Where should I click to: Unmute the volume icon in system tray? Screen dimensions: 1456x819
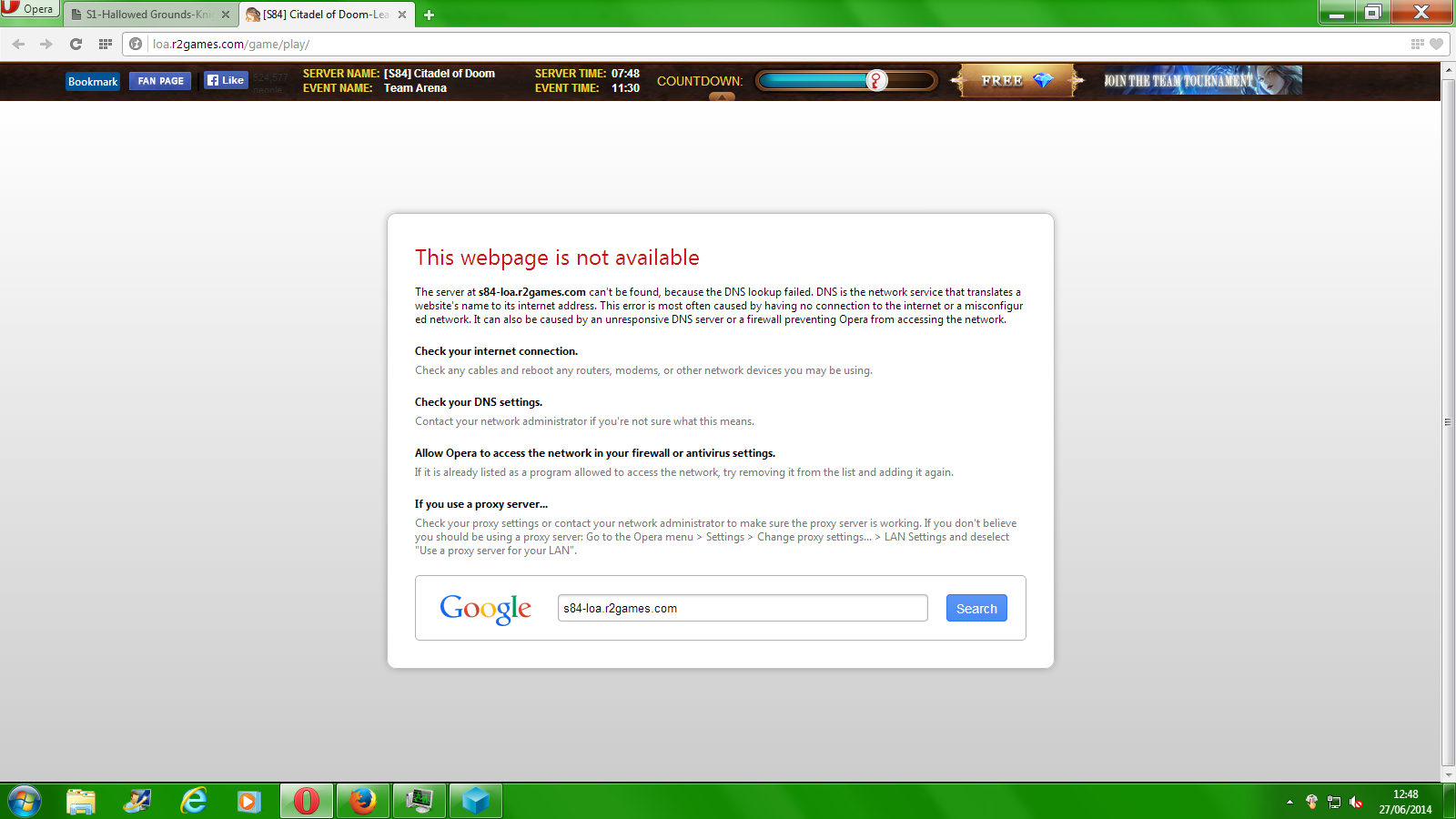(1356, 802)
